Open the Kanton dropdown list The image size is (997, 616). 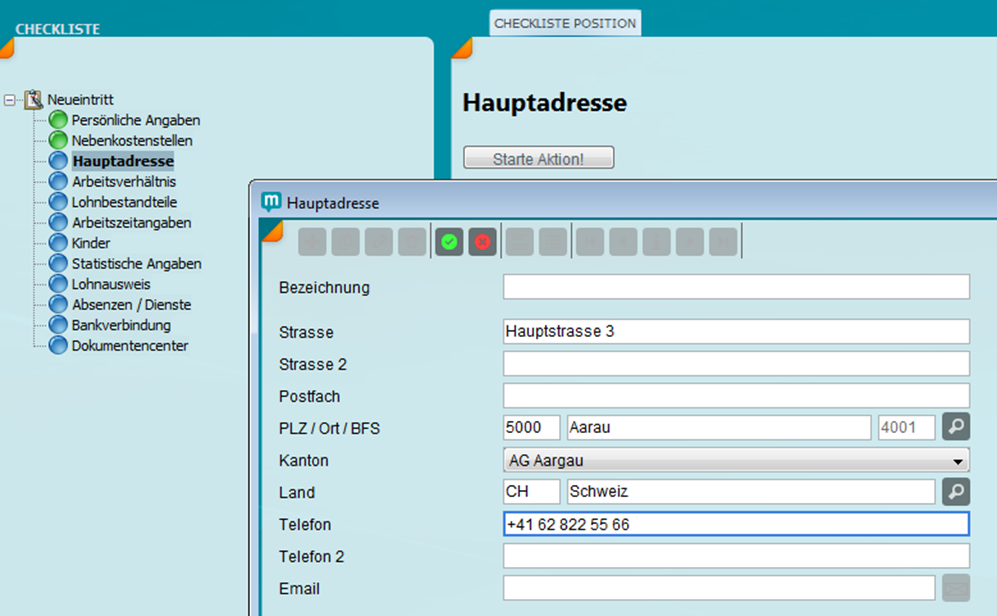(x=959, y=461)
